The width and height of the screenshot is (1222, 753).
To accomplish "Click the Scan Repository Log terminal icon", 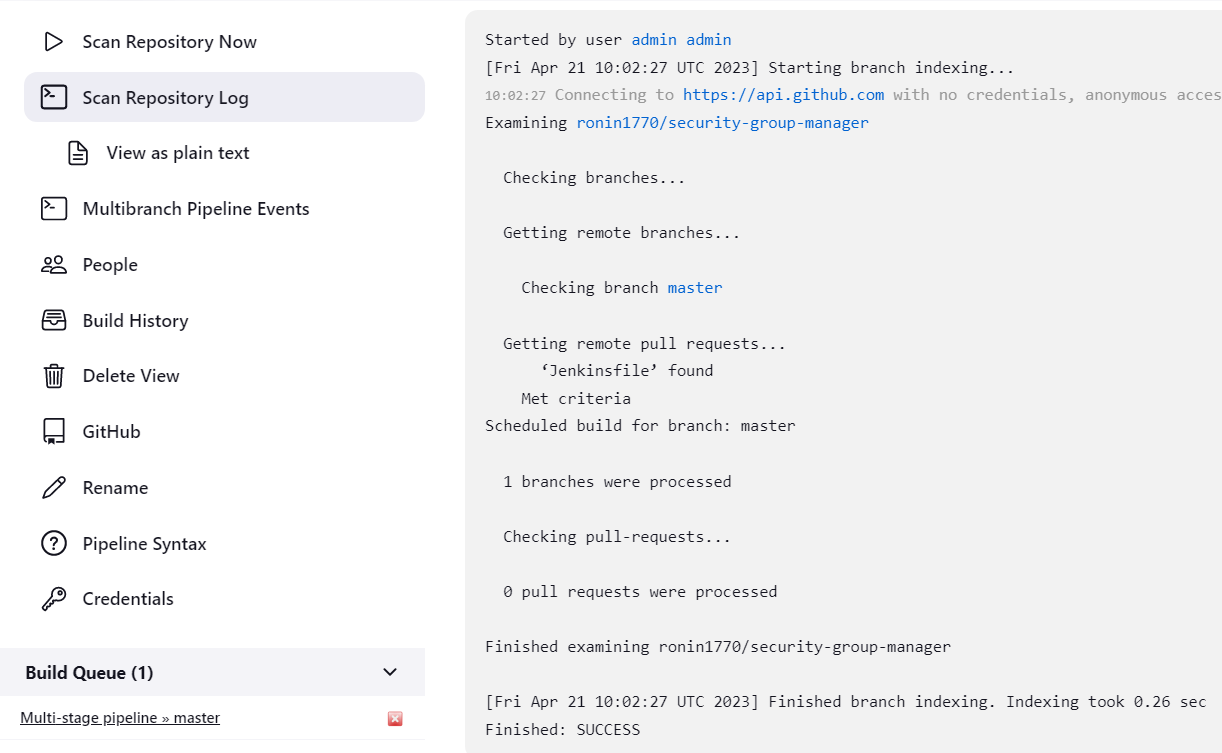I will coord(53,97).
